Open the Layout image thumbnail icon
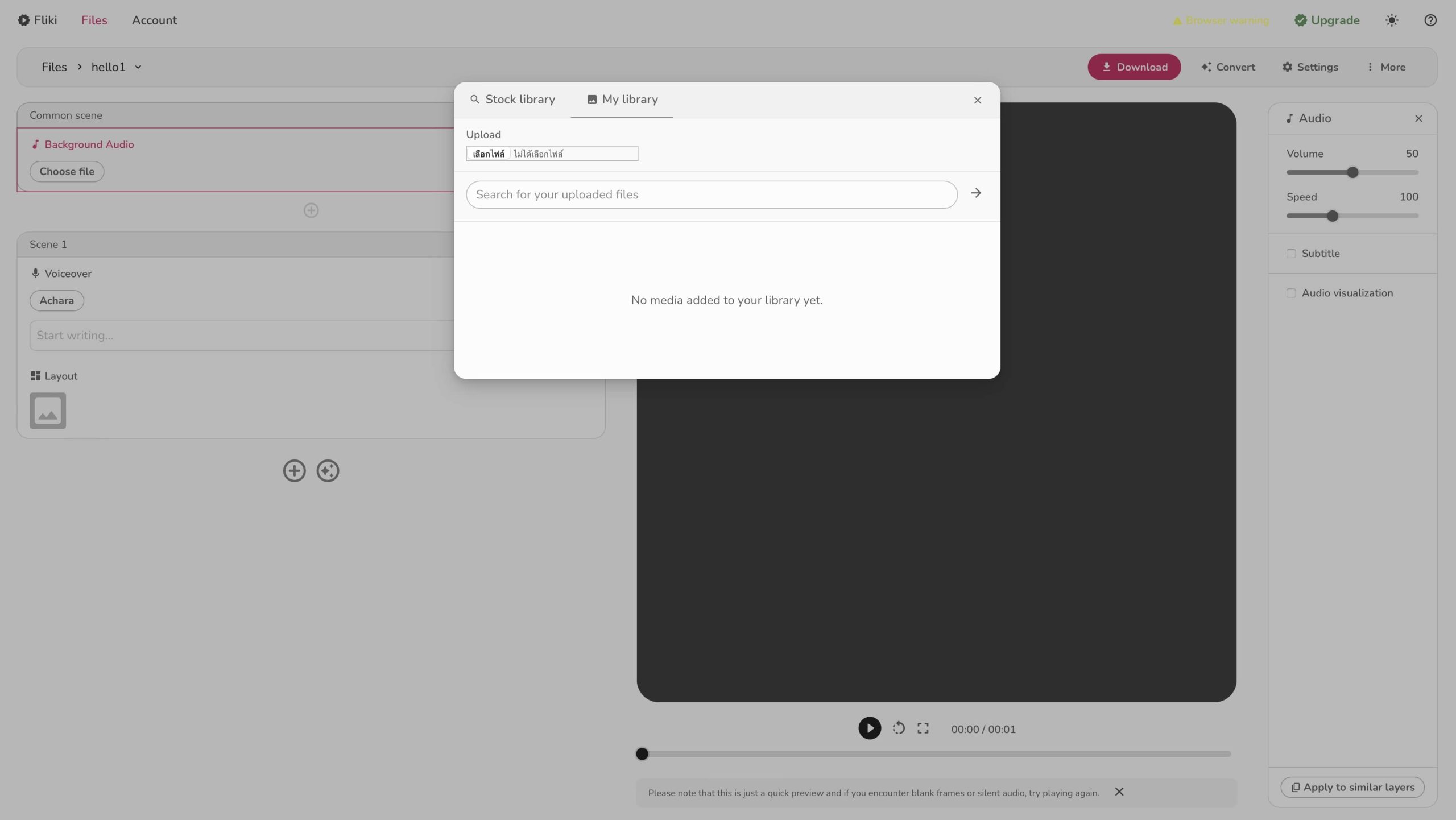Screen dimensions: 1456x820 click(48, 411)
